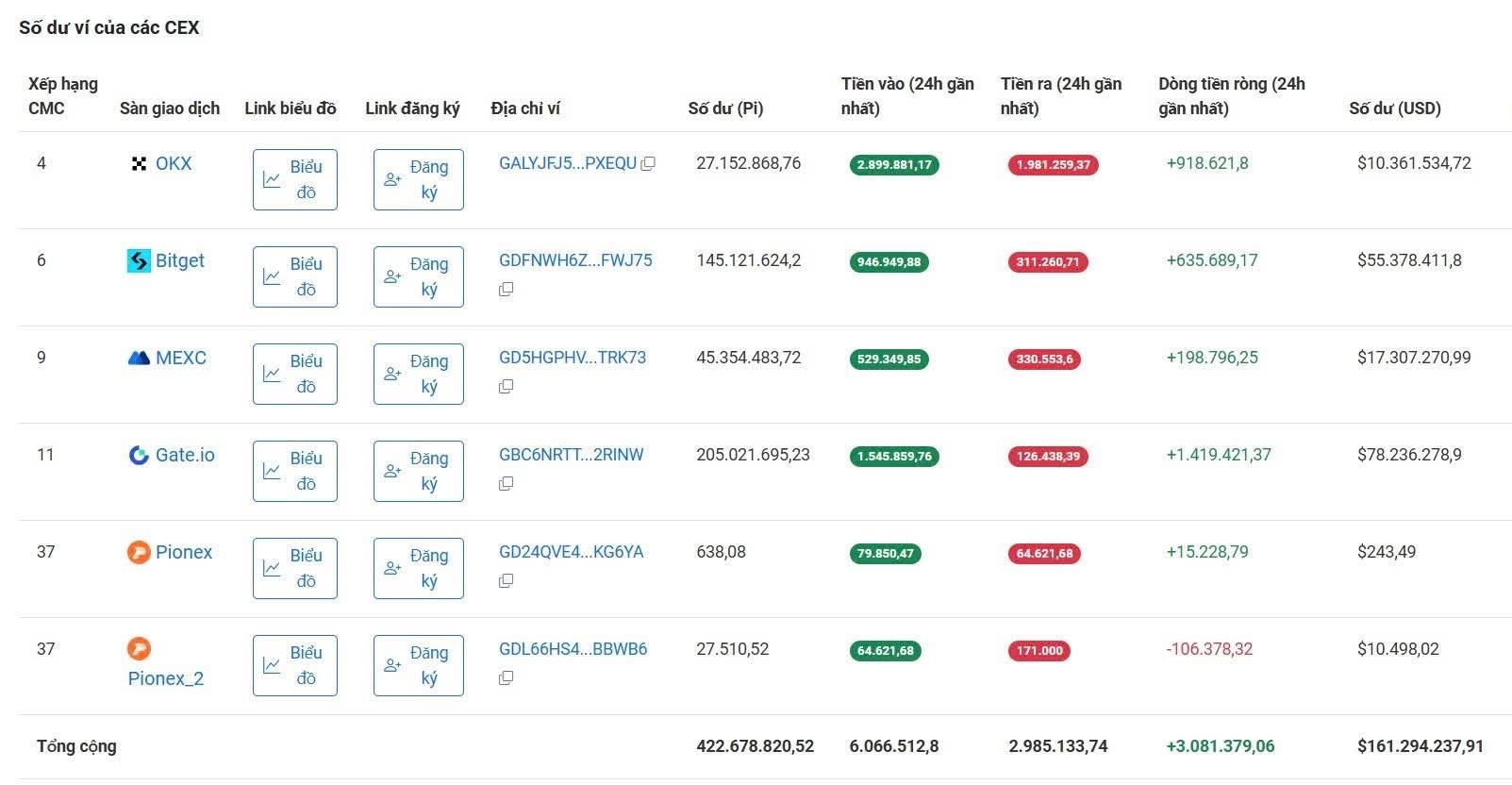Copy the Pionex_2 GDL66HS4 address icon
Screen dimensions: 1512x785
click(x=507, y=678)
